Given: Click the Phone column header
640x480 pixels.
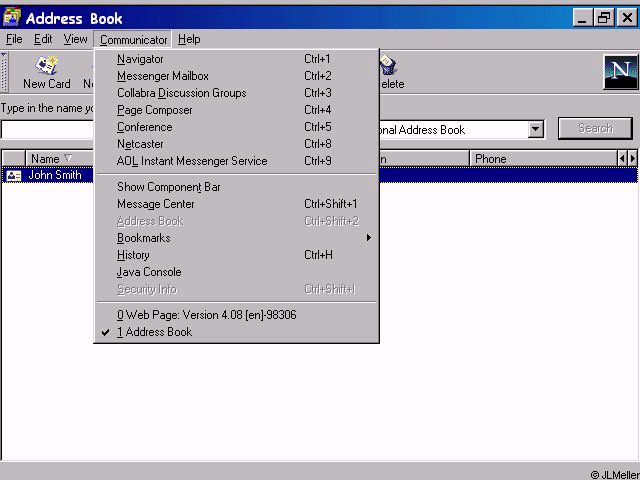Looking at the screenshot, I should [x=543, y=159].
